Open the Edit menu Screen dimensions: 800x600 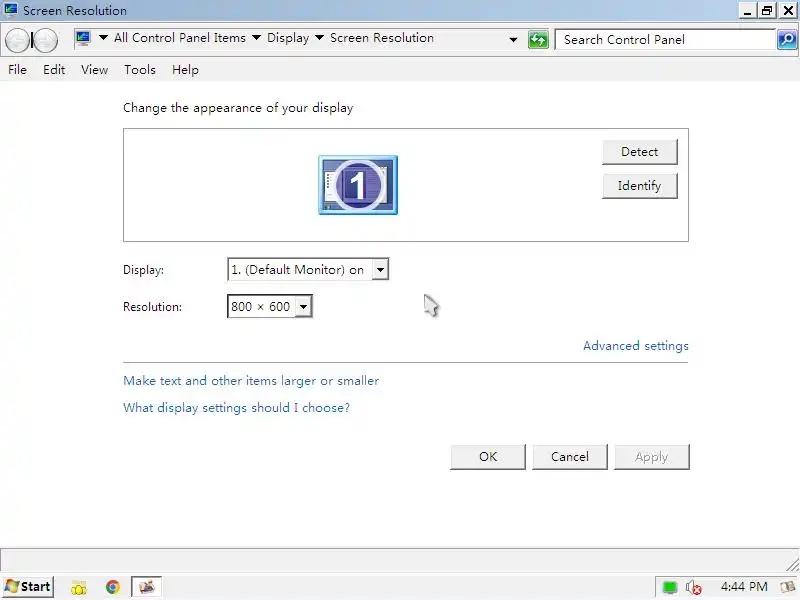coord(54,69)
